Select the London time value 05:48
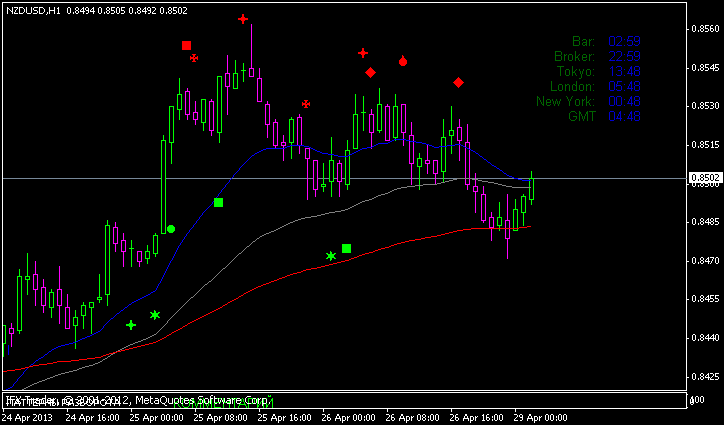724x425 pixels. (624, 86)
